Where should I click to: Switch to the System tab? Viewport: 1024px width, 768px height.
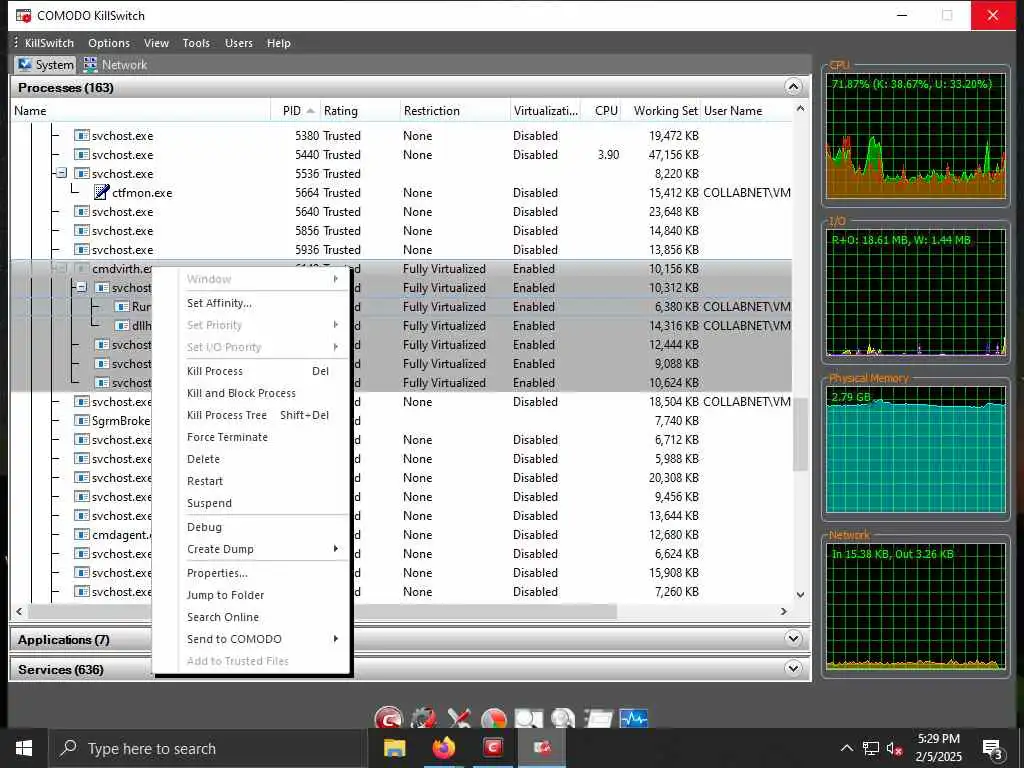45,65
